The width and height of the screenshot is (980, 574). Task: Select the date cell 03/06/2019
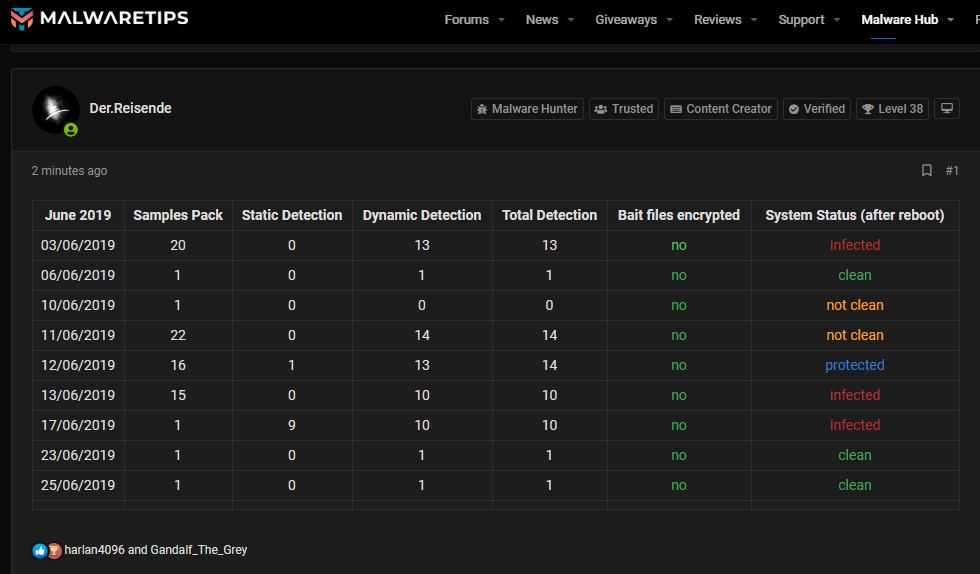[x=78, y=245]
